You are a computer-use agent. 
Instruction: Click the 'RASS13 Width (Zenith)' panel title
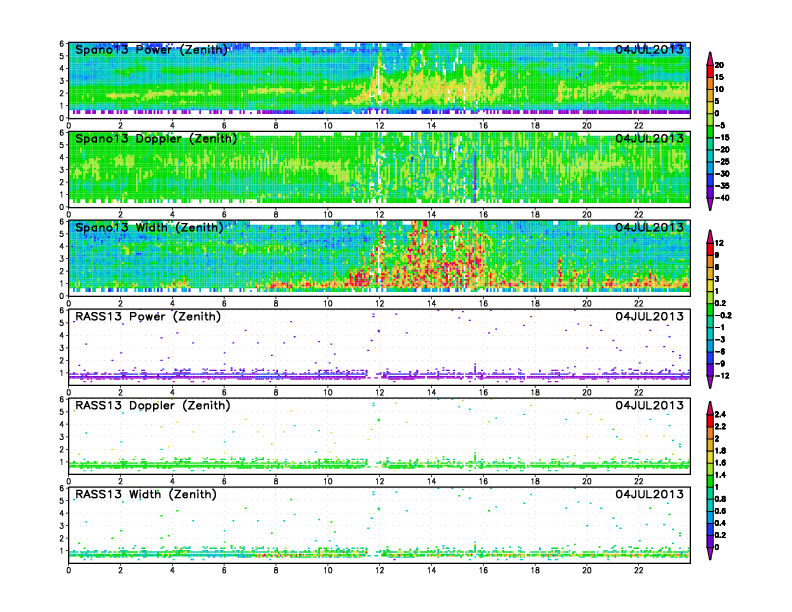145,494
